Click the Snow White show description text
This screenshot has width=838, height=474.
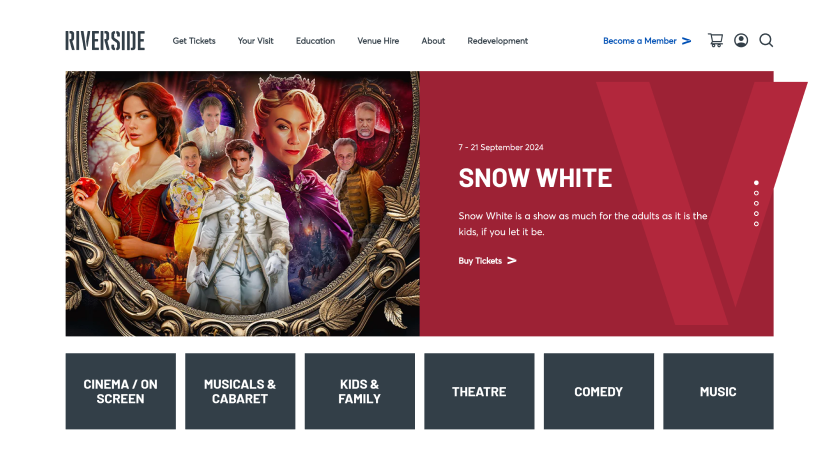[583, 224]
